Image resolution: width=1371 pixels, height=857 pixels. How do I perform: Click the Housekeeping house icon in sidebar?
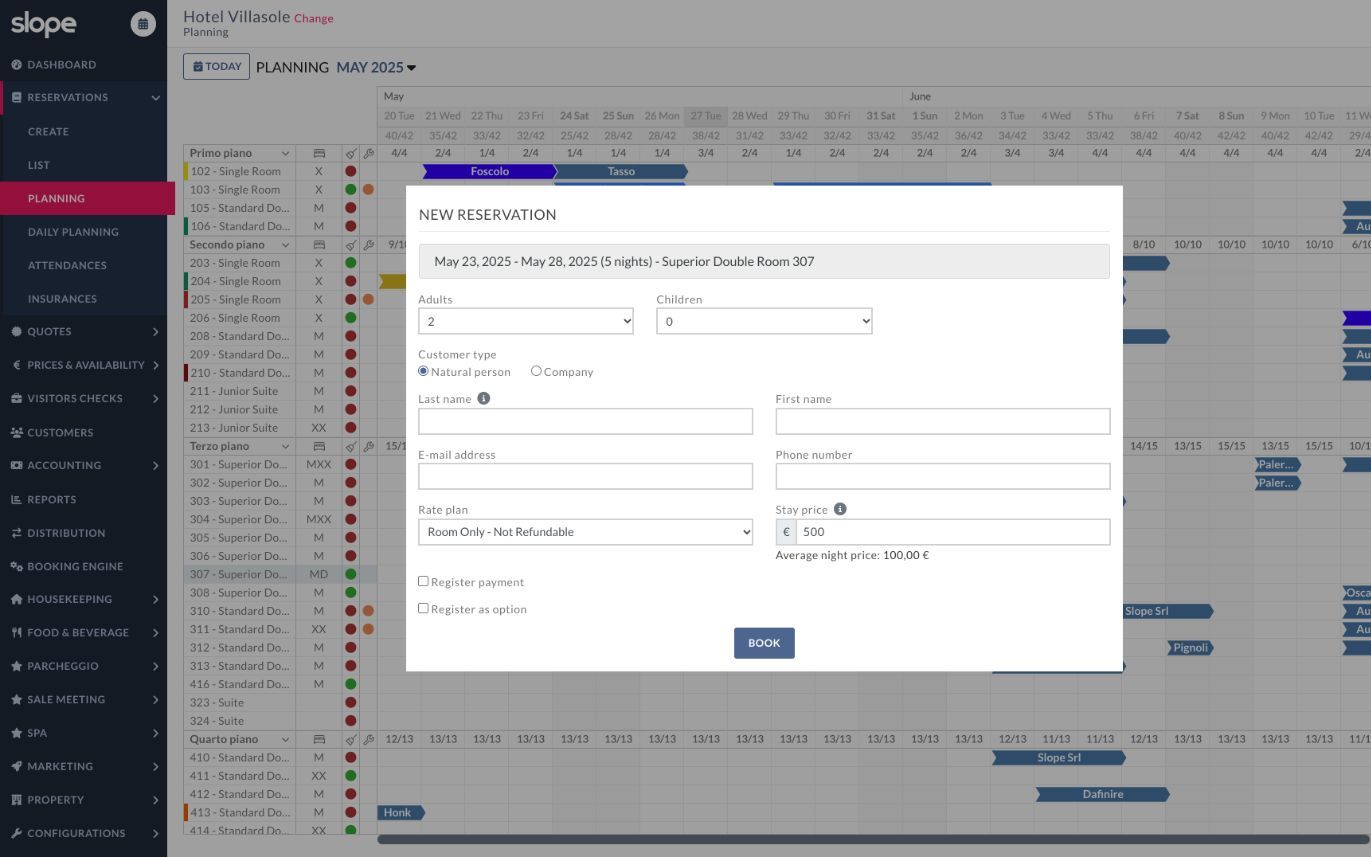pos(16,600)
